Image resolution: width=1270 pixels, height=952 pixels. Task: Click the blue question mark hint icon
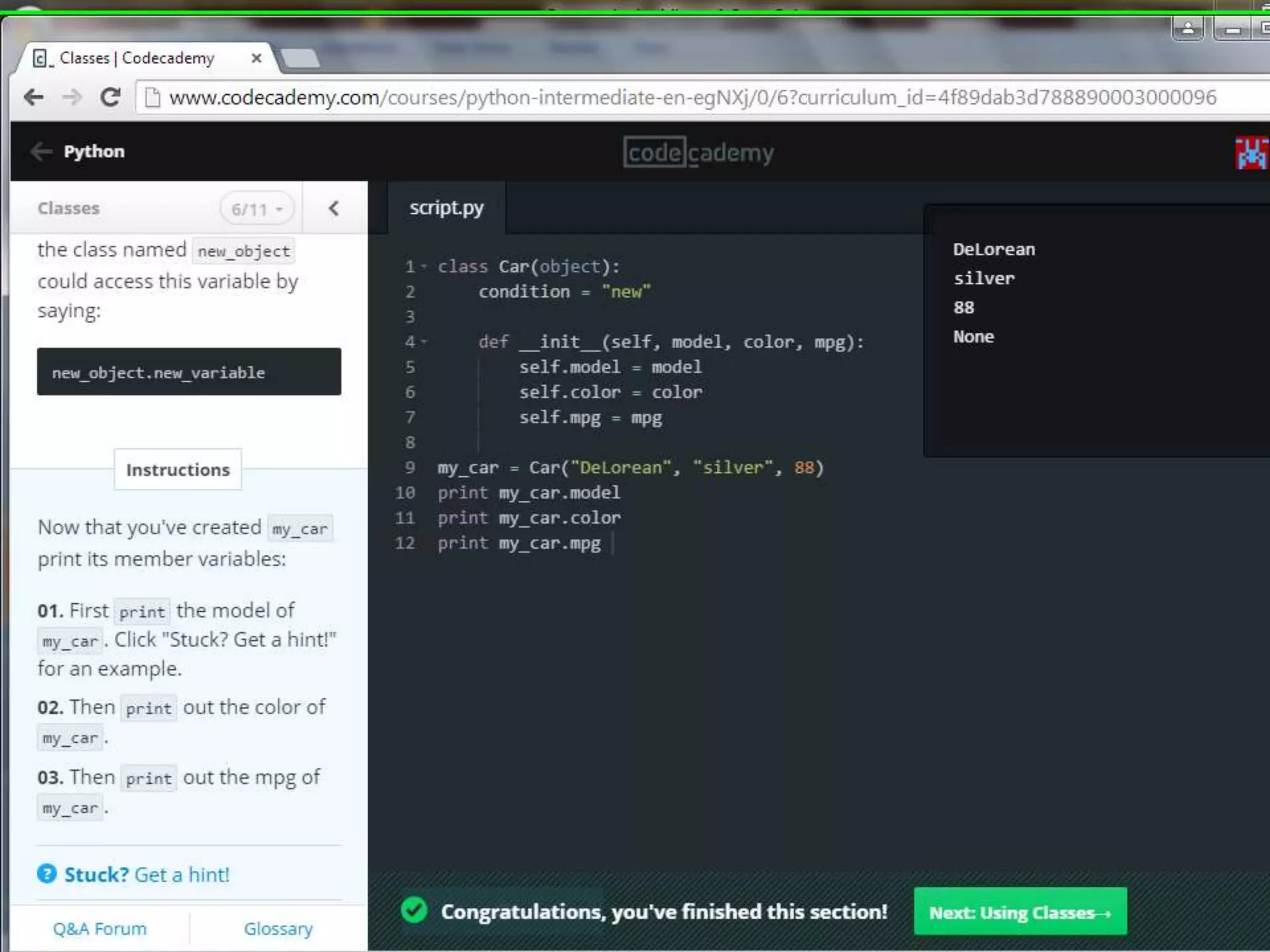[x=47, y=874]
